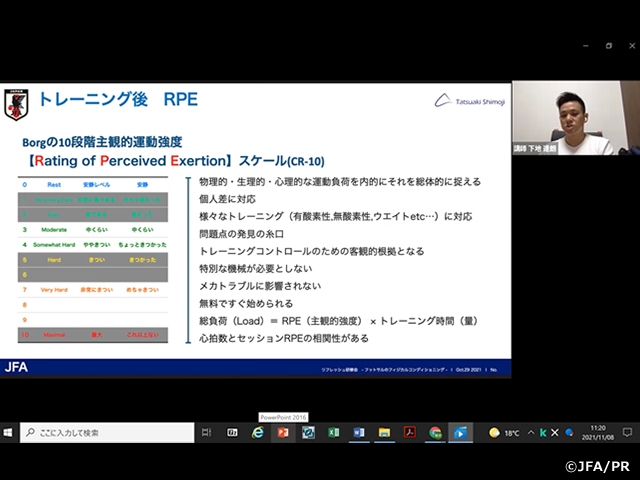Open the Windows Start menu
Viewport: 640px width, 480px height.
[9, 433]
